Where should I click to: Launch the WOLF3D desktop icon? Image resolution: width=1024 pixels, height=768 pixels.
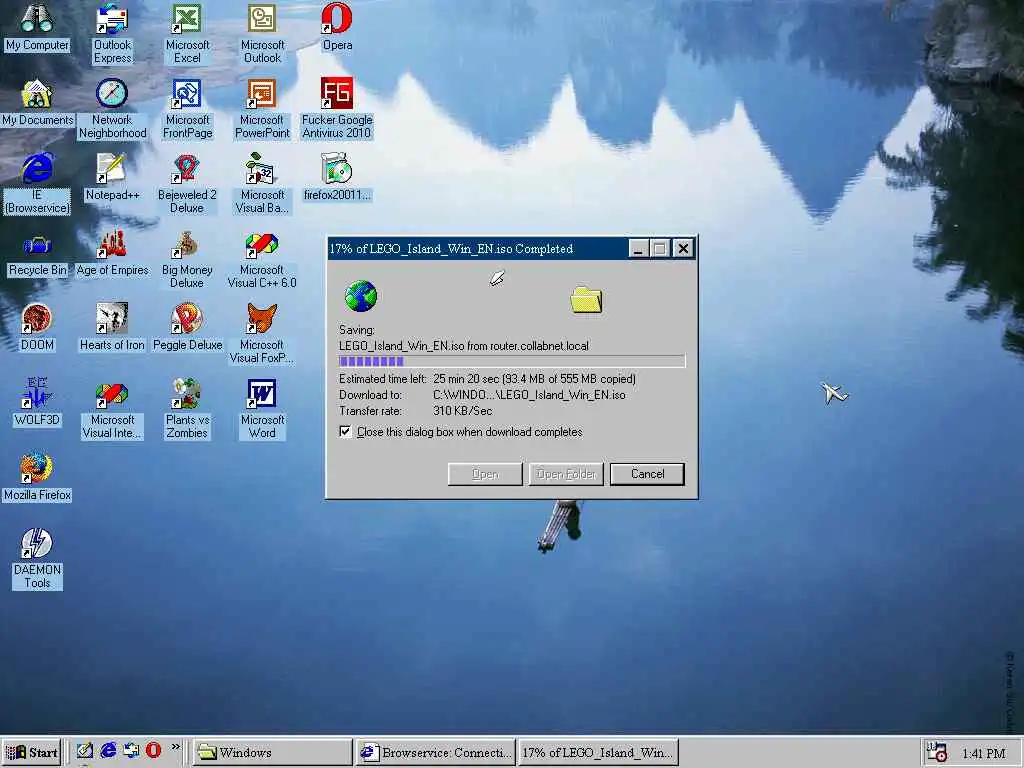[x=37, y=402]
